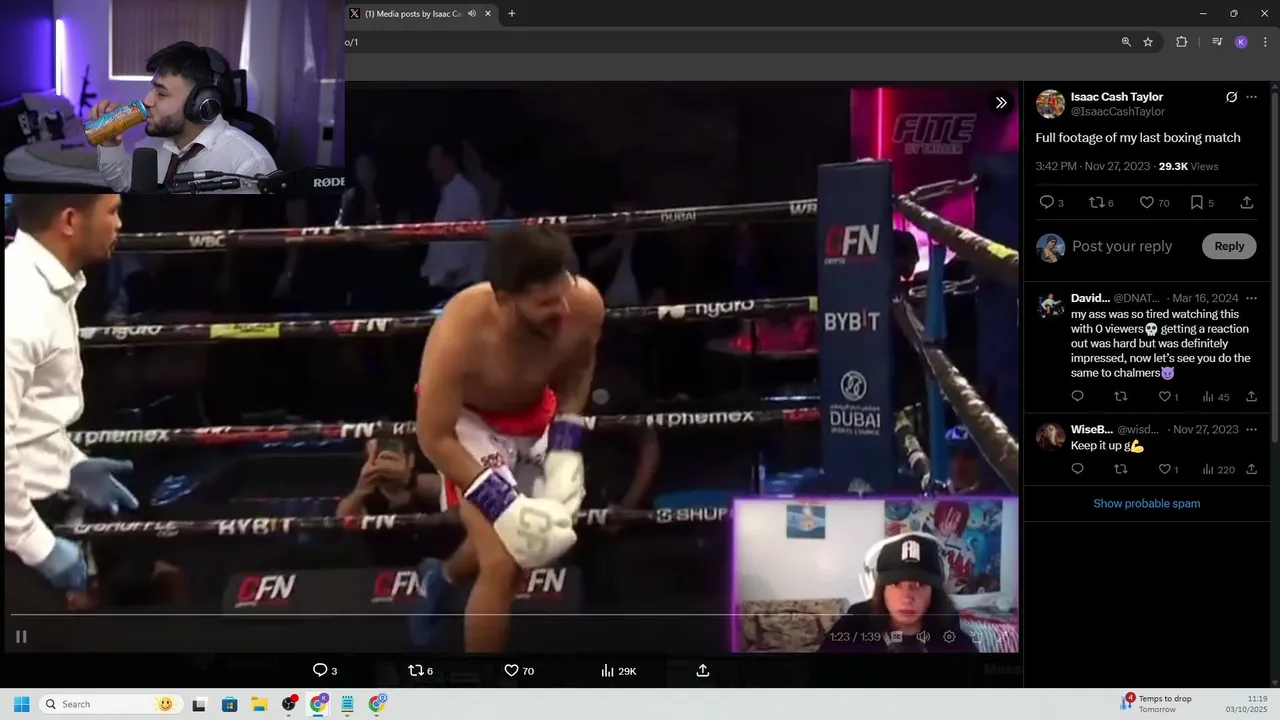Switch the video player to fullscreen
1280x720 pixels.
1002,636
